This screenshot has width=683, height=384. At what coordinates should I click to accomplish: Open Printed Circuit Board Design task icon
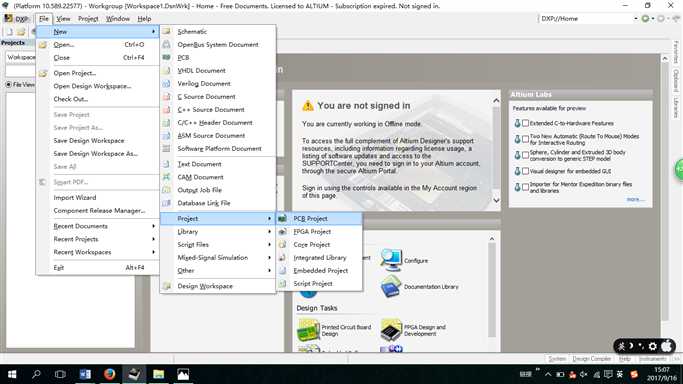pos(308,330)
